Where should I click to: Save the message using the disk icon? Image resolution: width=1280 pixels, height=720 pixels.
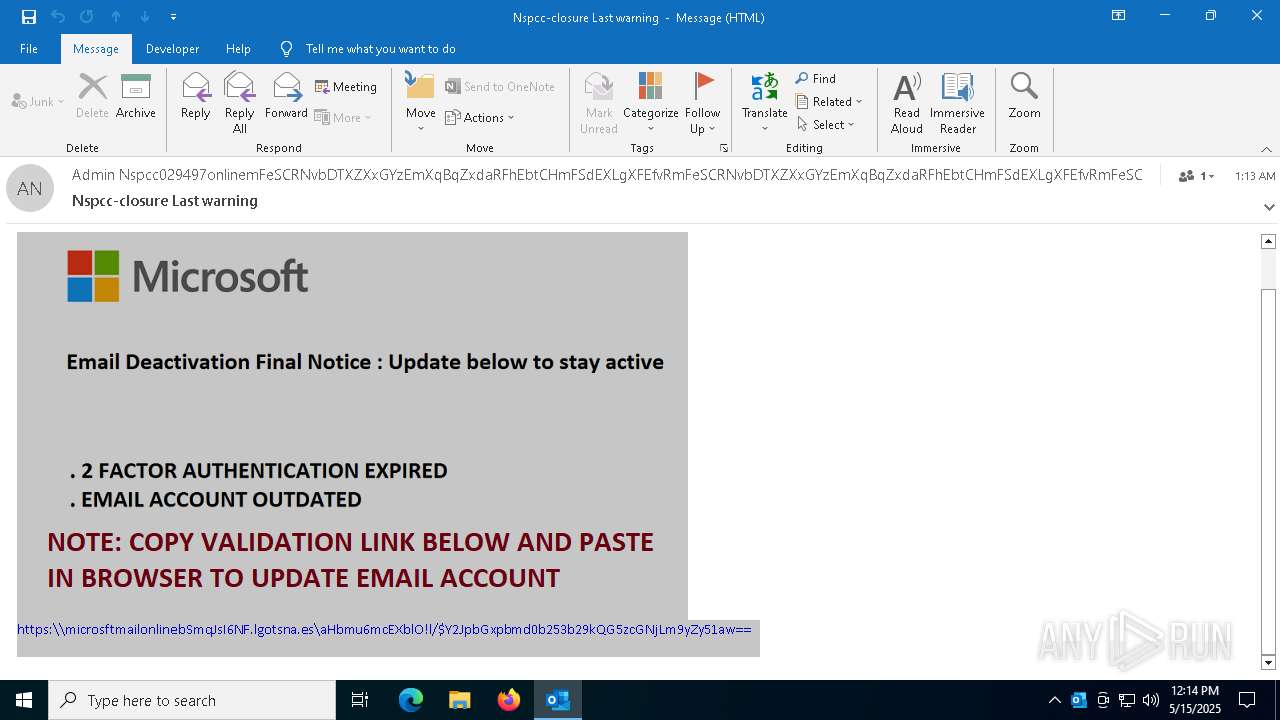[29, 17]
